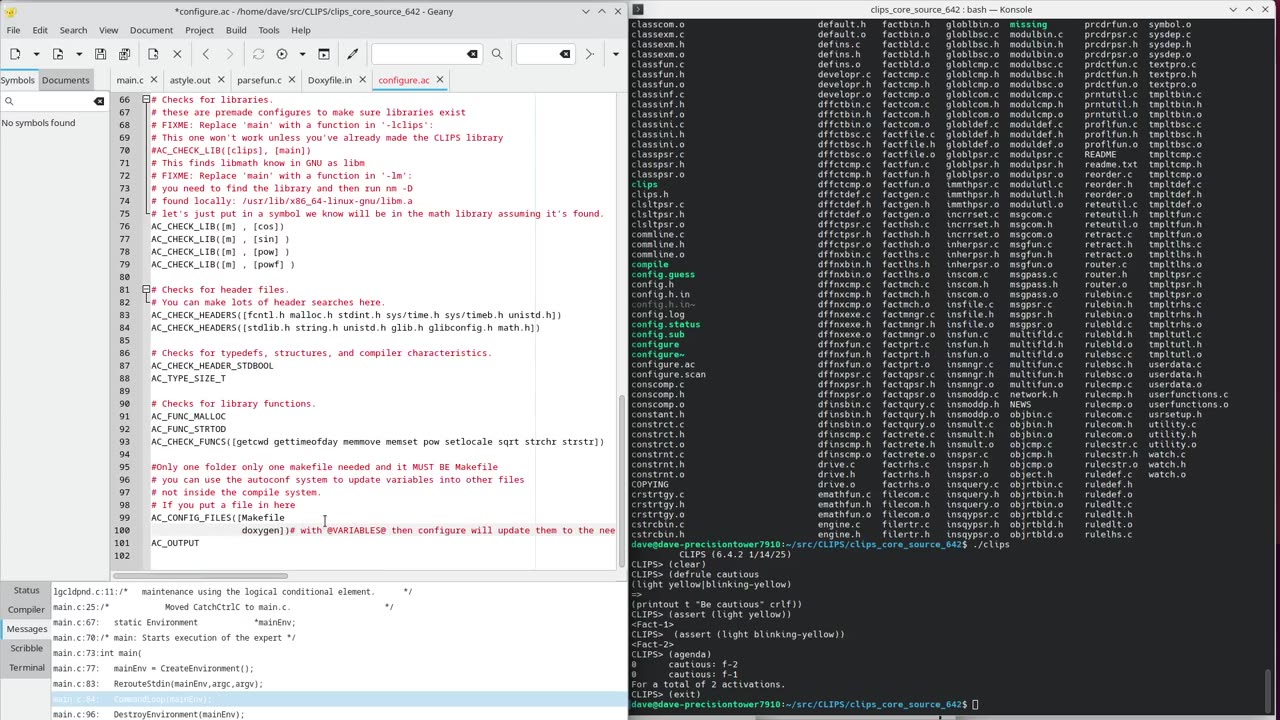The height and width of the screenshot is (720, 1280).
Task: Click the Save All toolbar icon
Action: pos(125,54)
